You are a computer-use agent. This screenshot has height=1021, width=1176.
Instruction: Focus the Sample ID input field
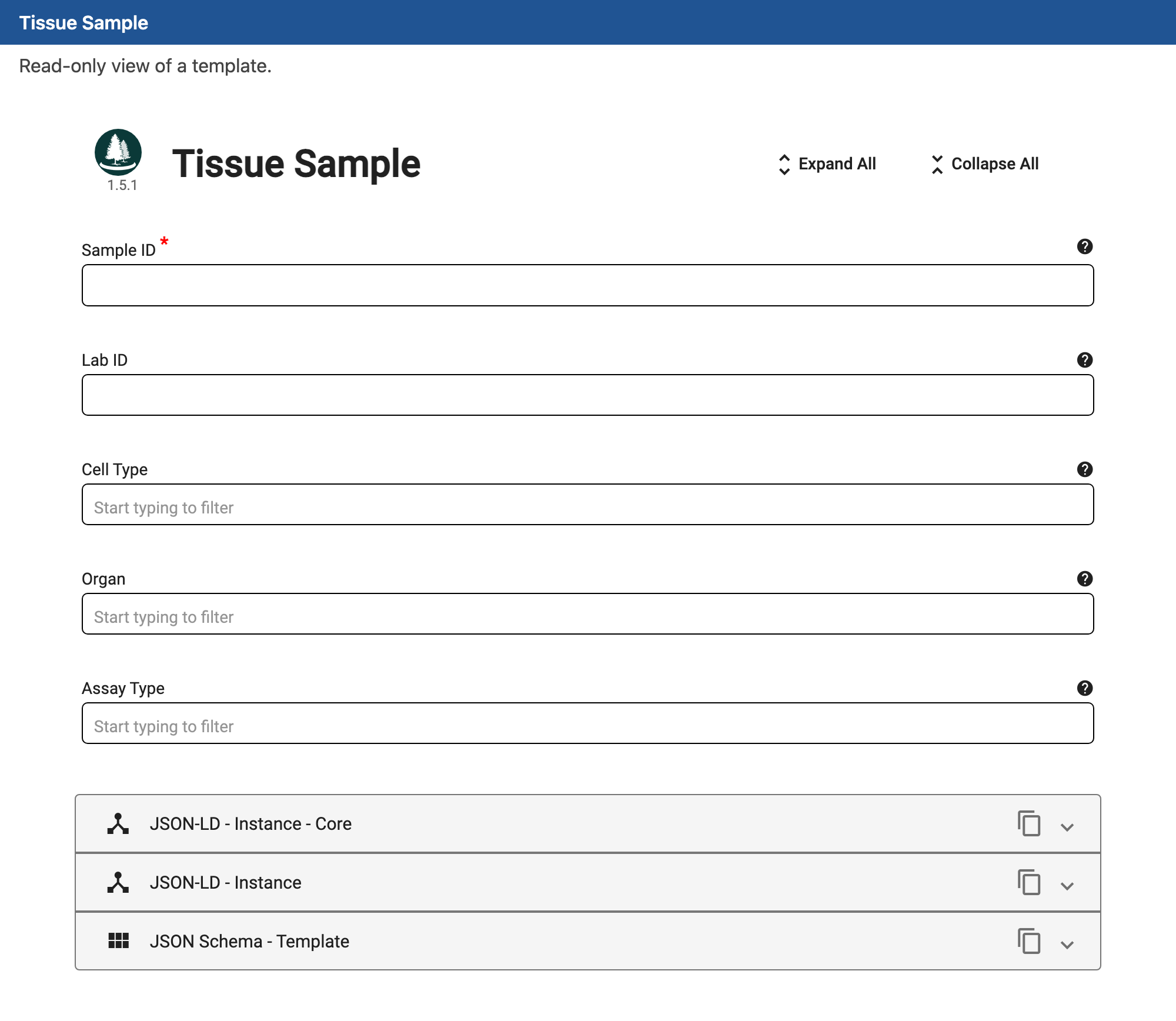588,285
